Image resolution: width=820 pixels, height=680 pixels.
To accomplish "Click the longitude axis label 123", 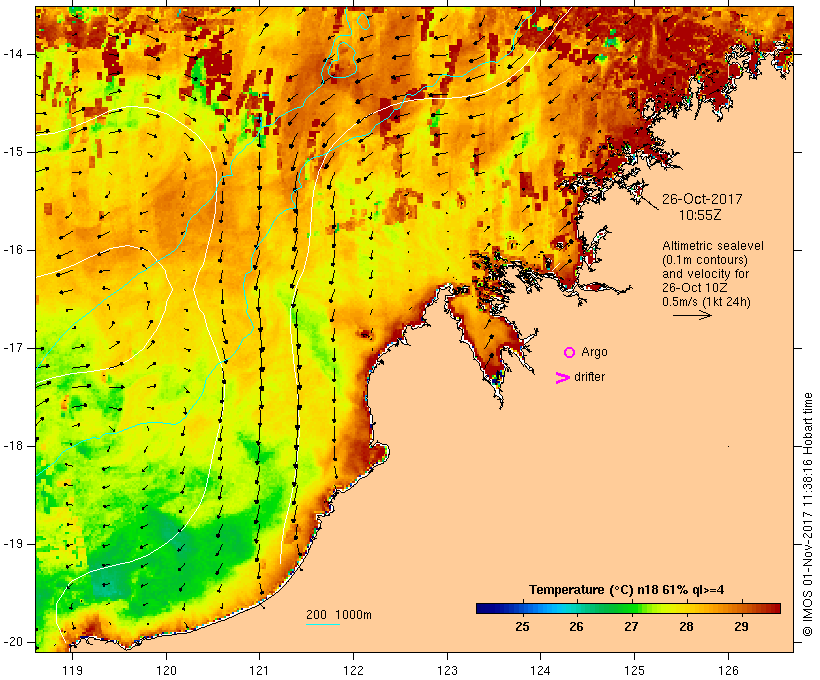I will 447,671.
